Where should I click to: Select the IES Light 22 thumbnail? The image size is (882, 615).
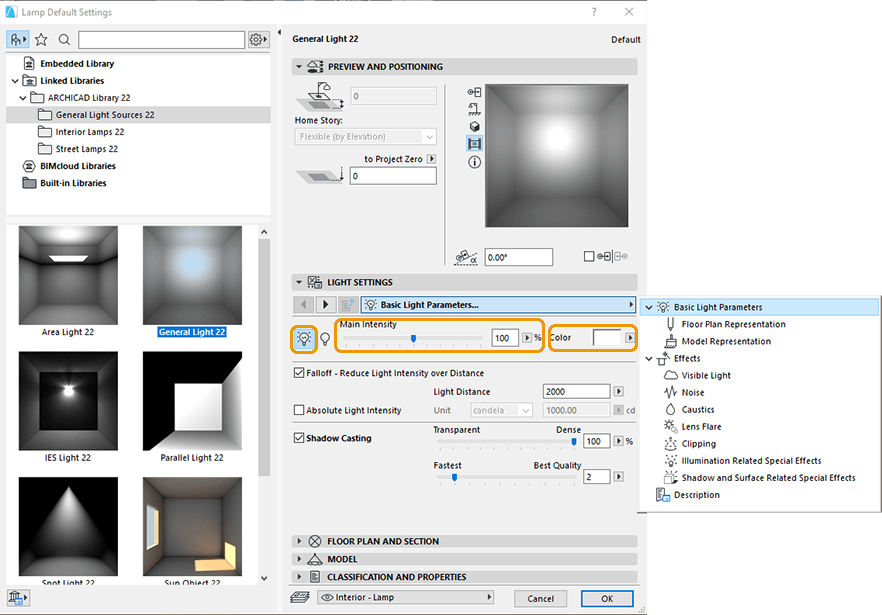click(68, 401)
